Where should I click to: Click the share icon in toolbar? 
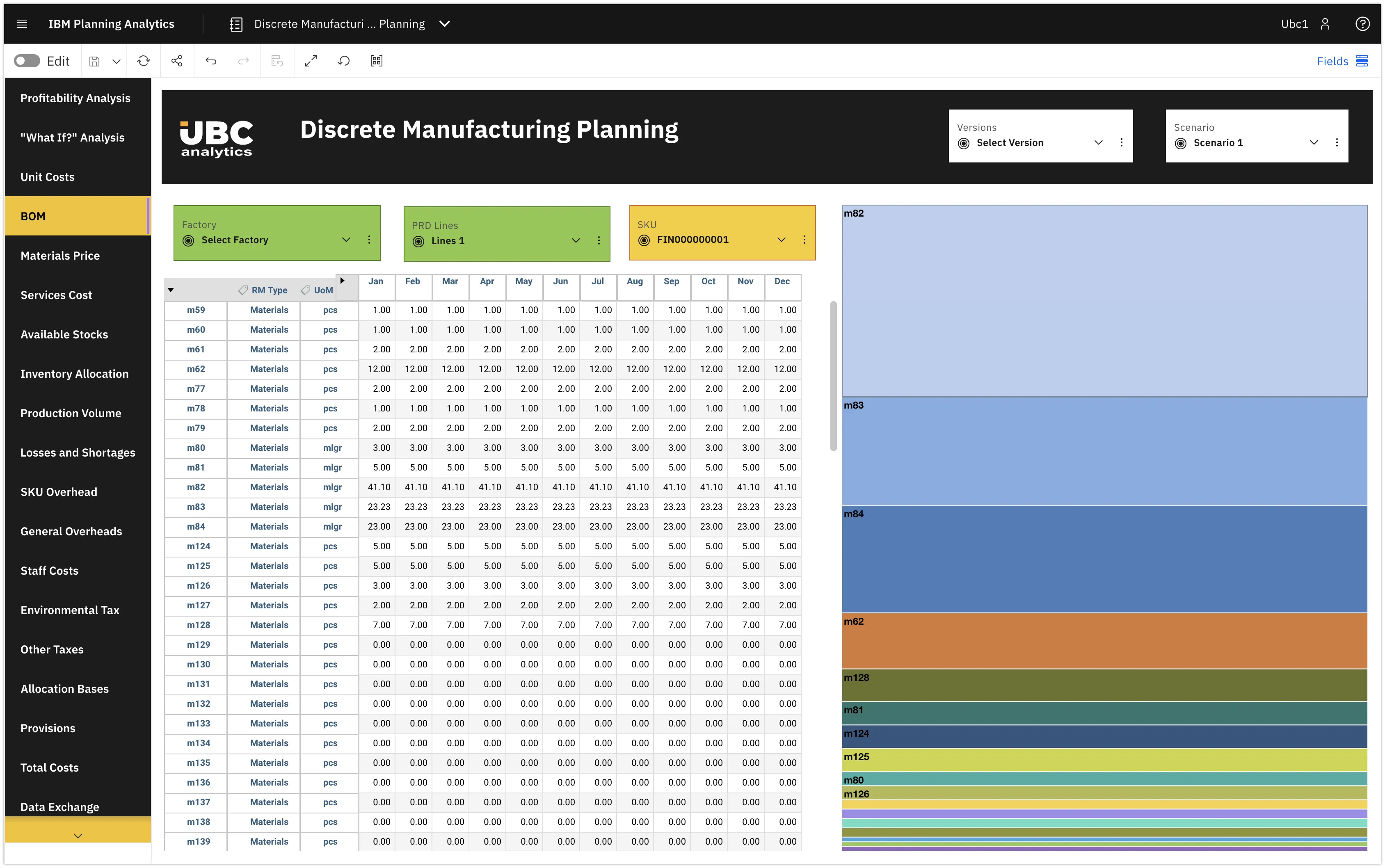[177, 61]
